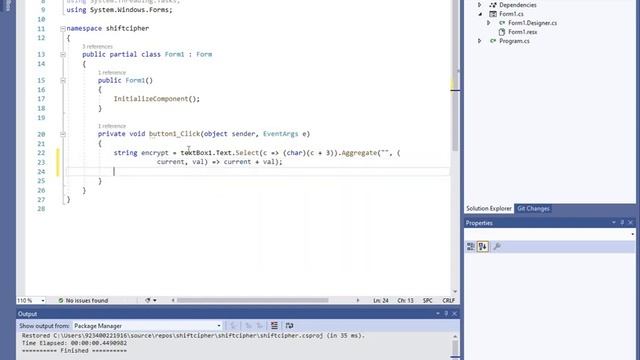
Task: Click the No issues found status
Action: (x=87, y=300)
